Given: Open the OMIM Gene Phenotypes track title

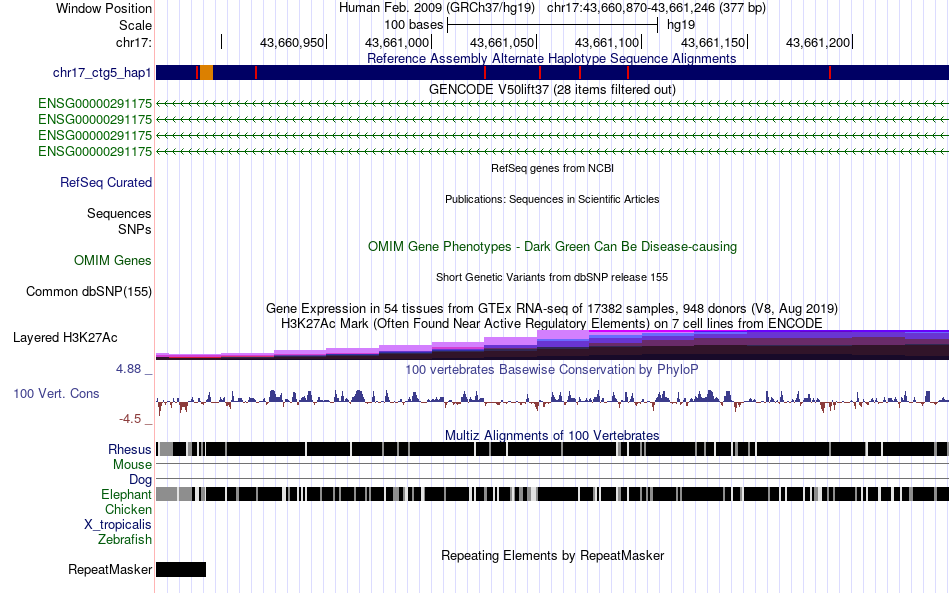Looking at the screenshot, I should tap(552, 247).
